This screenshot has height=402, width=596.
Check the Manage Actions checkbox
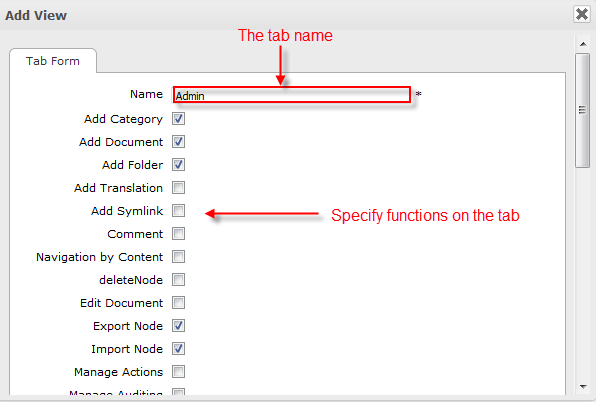point(178,372)
